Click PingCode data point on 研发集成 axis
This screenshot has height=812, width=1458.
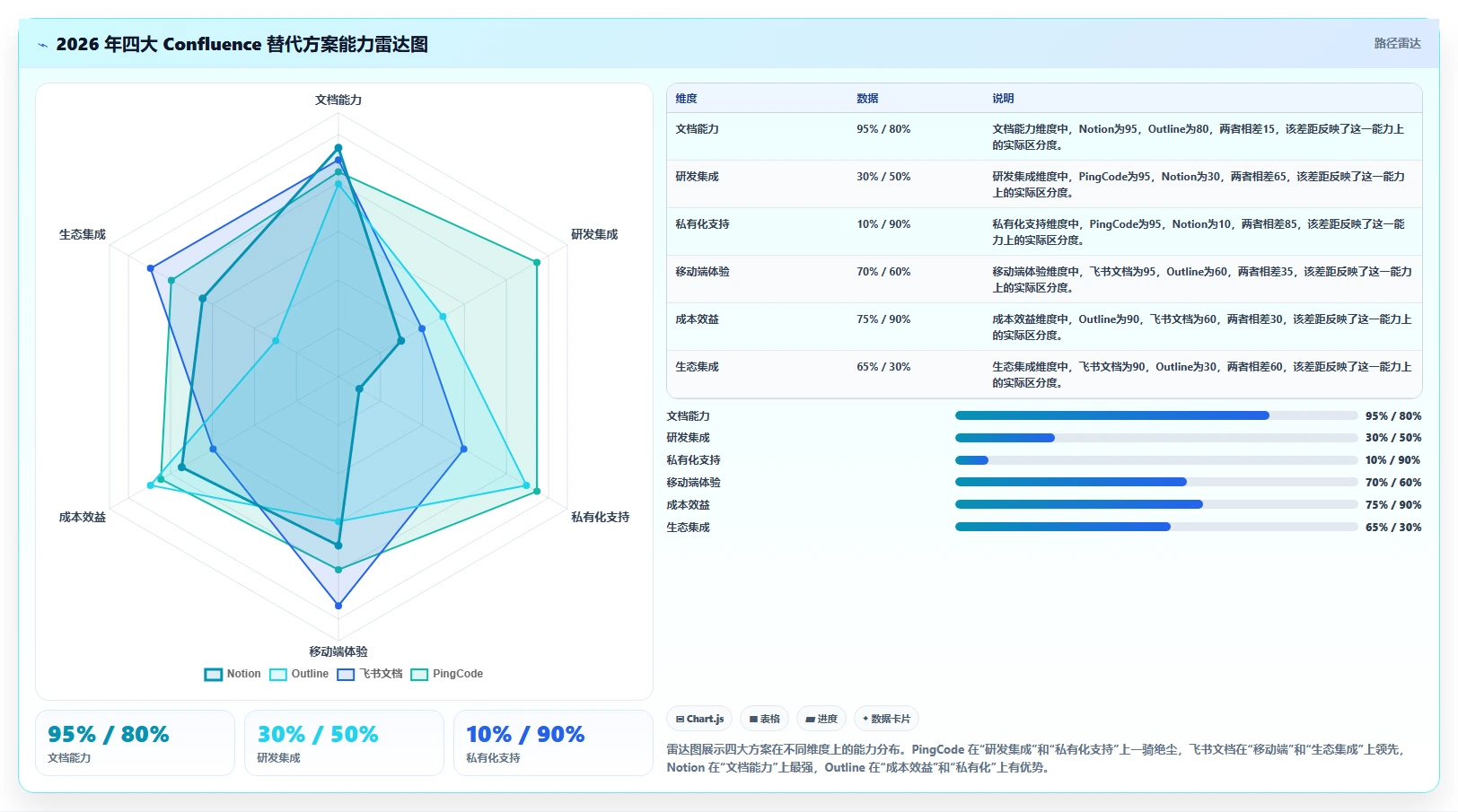click(x=537, y=263)
